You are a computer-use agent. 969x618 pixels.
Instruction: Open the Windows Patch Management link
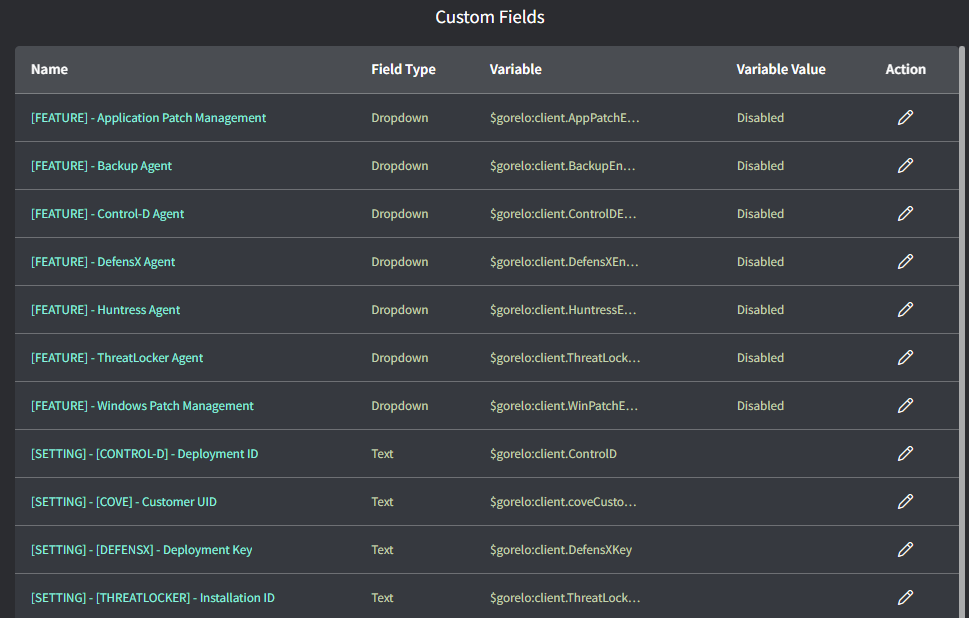coord(142,406)
